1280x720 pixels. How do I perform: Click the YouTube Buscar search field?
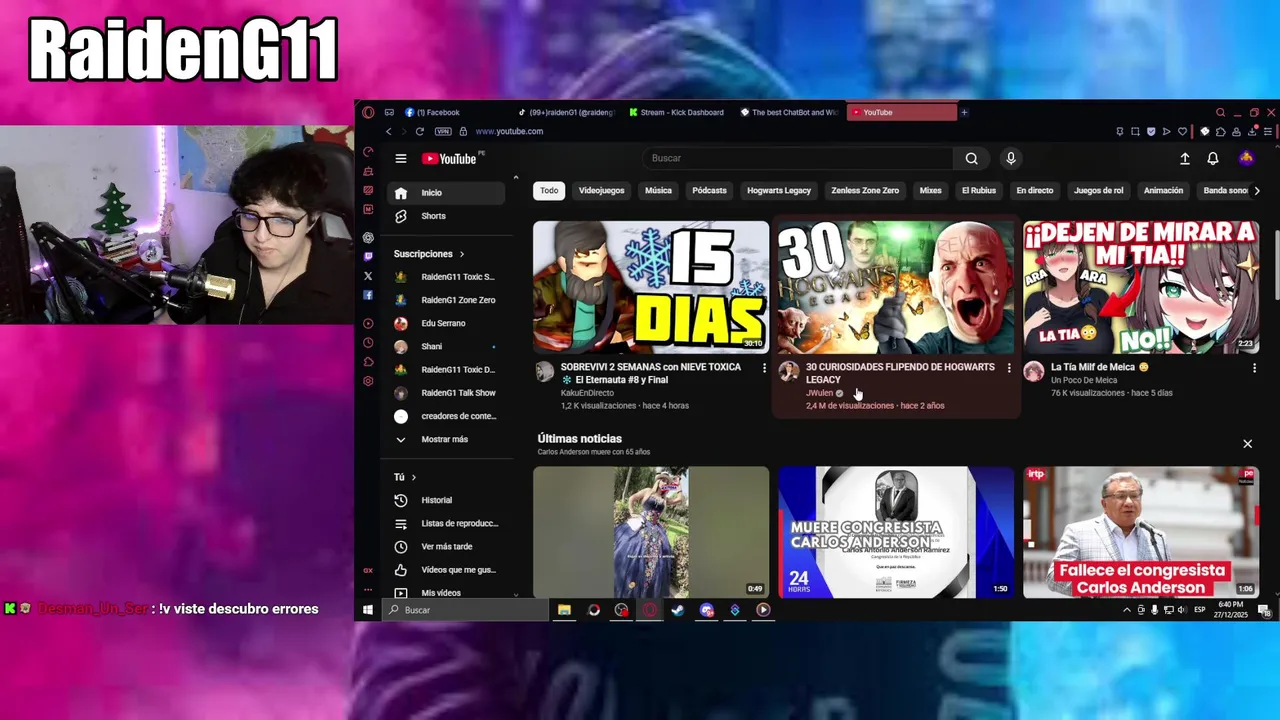(x=798, y=158)
